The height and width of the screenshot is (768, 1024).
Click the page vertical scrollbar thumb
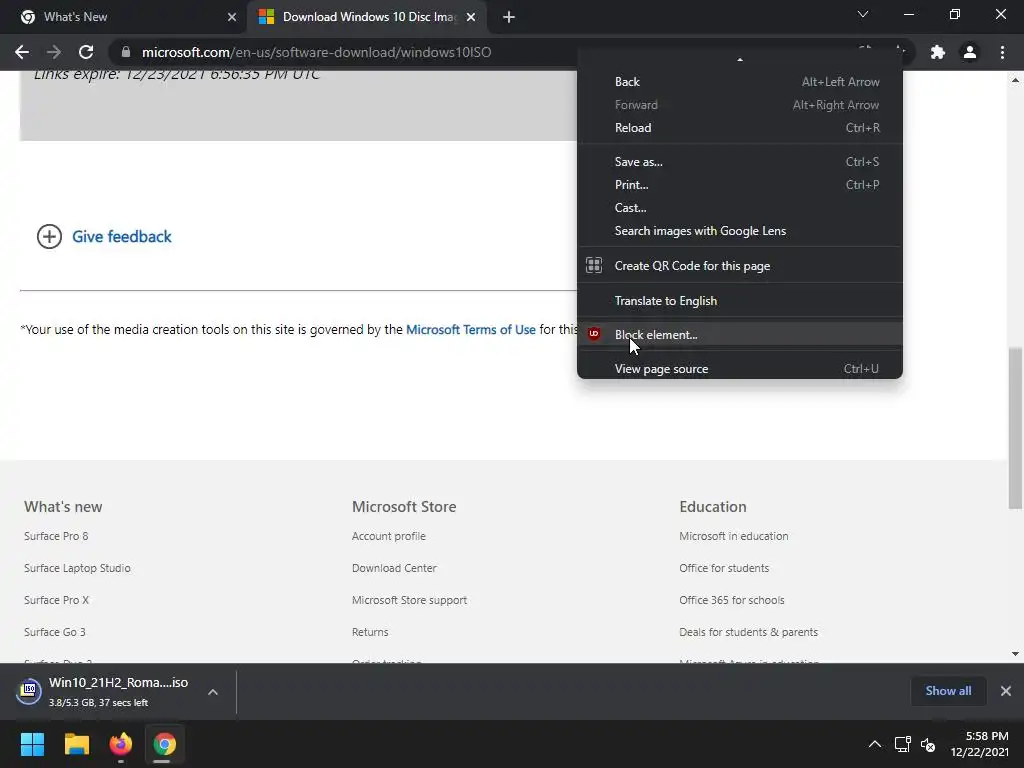(1015, 428)
